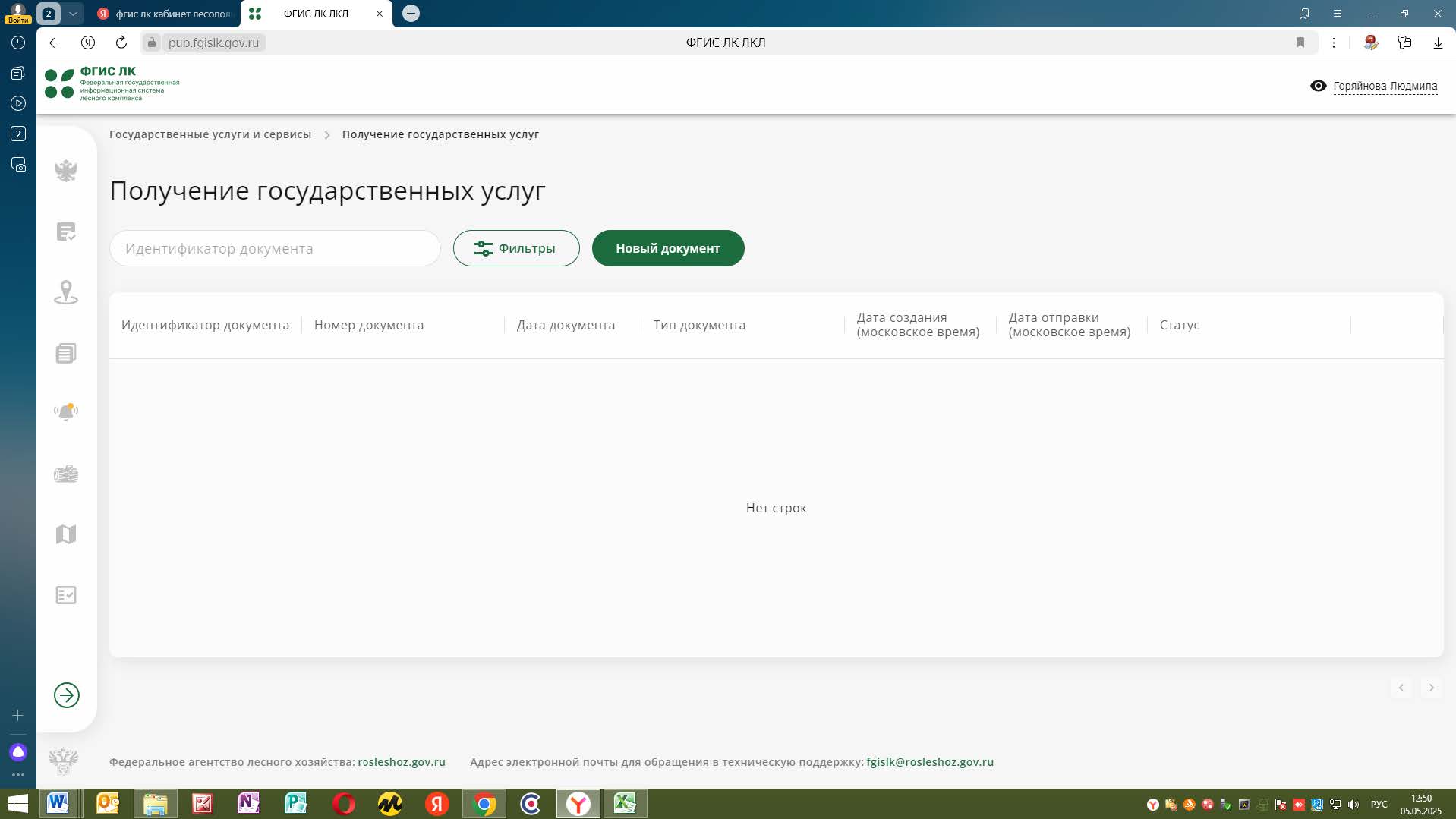Switch keyboard language РУС indicator
This screenshot has width=1456, height=819.
pos(1379,804)
